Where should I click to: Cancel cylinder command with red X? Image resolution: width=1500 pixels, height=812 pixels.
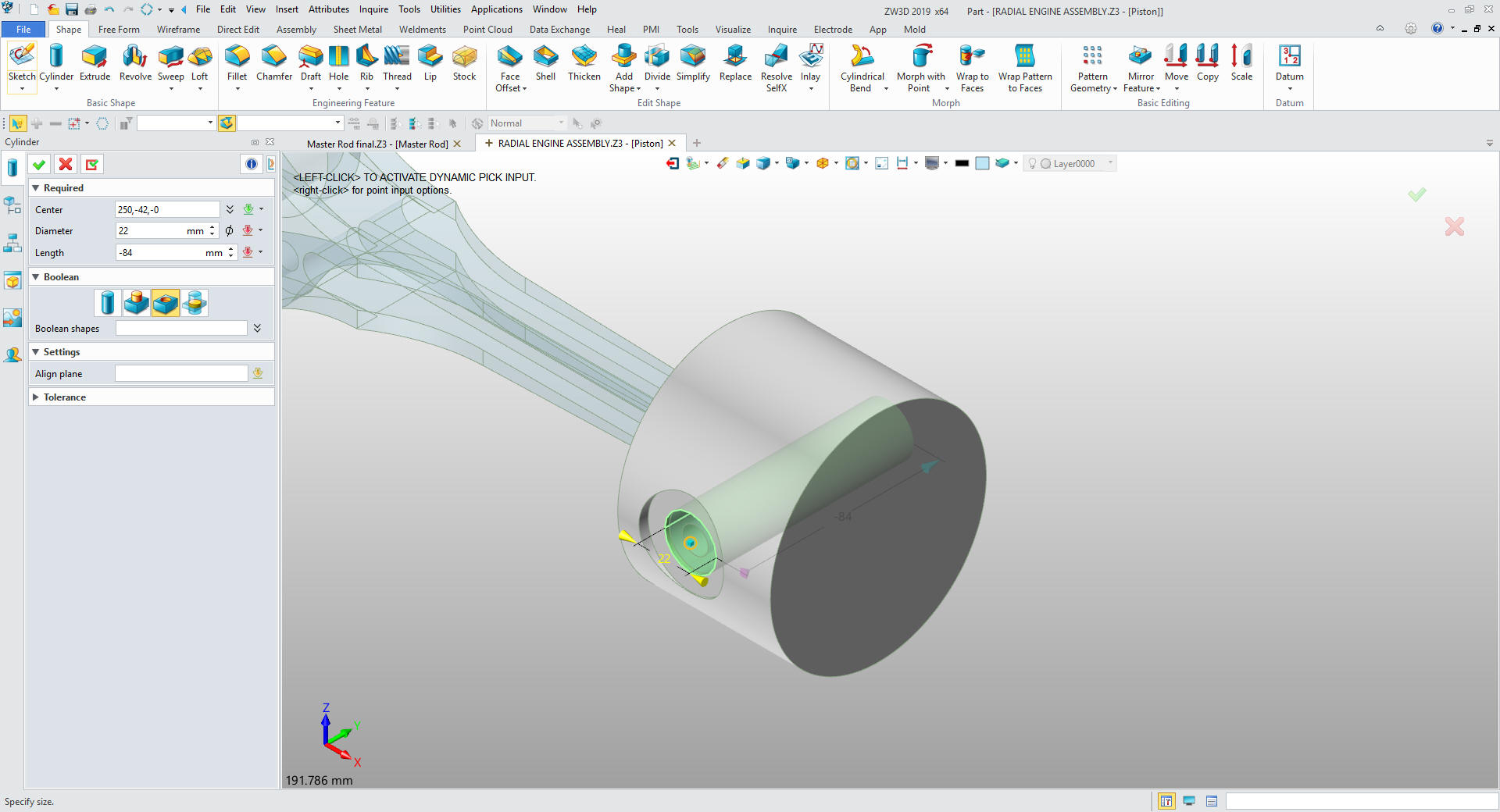click(66, 164)
